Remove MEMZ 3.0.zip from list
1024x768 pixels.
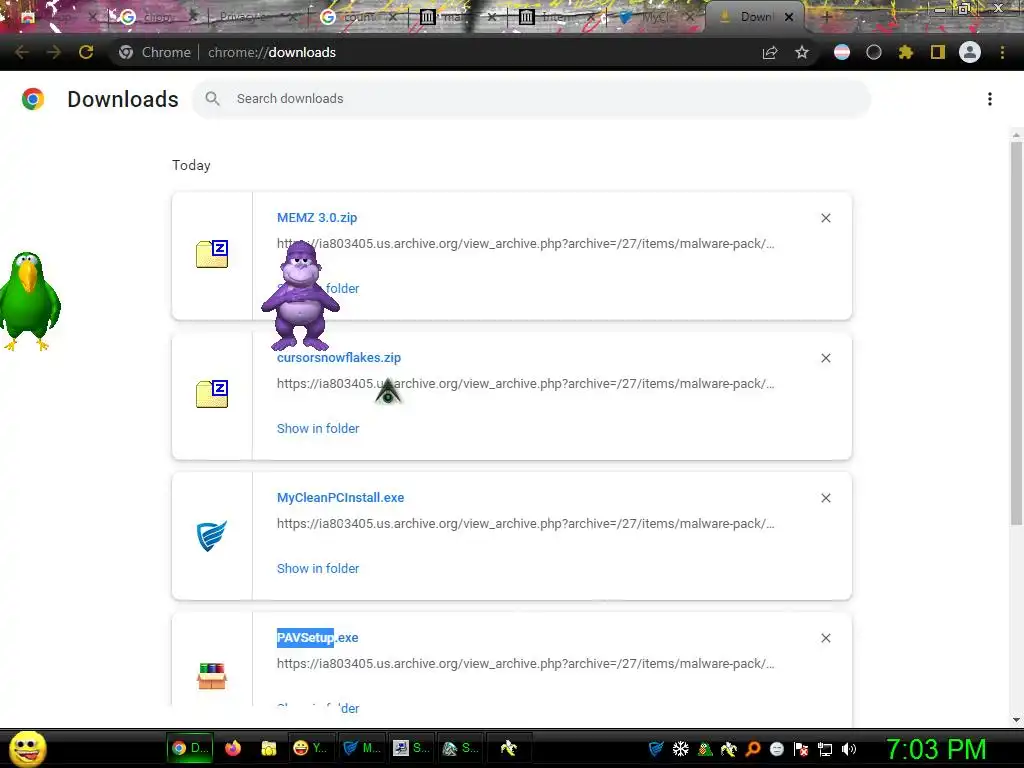pos(826,218)
